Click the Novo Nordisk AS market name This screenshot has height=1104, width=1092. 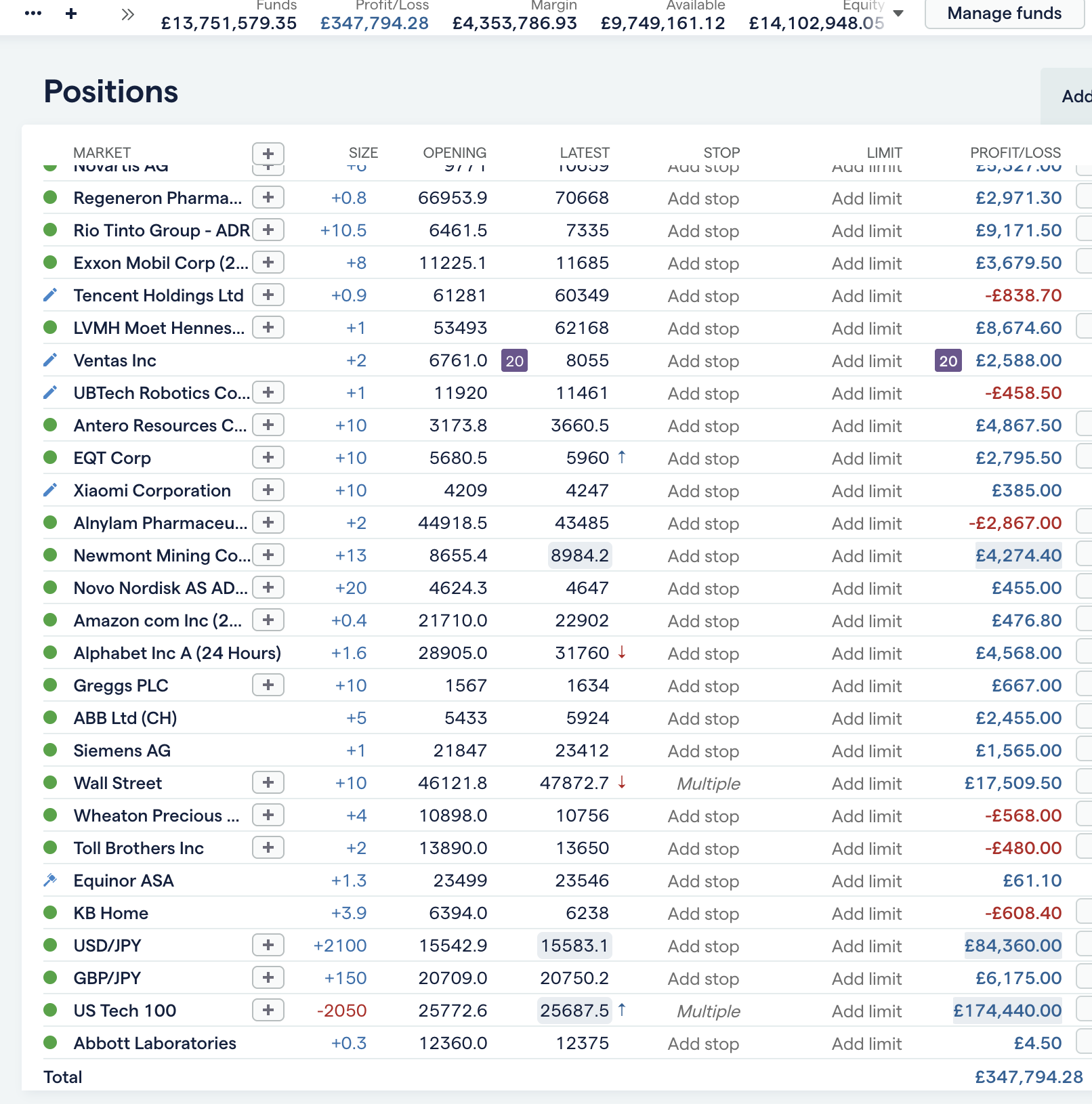pyautogui.click(x=161, y=588)
